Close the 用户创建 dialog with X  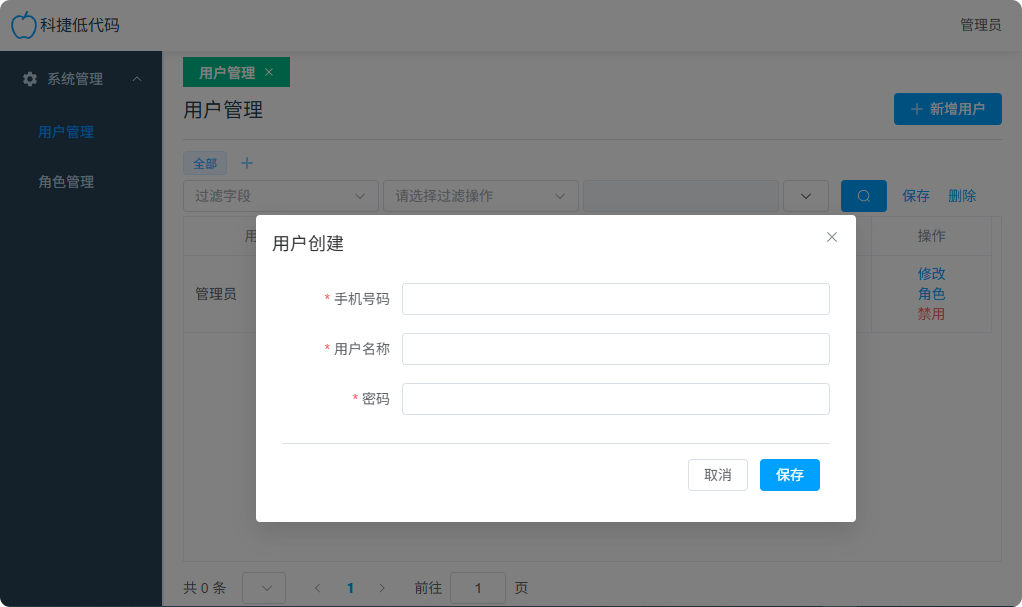pyautogui.click(x=831, y=237)
